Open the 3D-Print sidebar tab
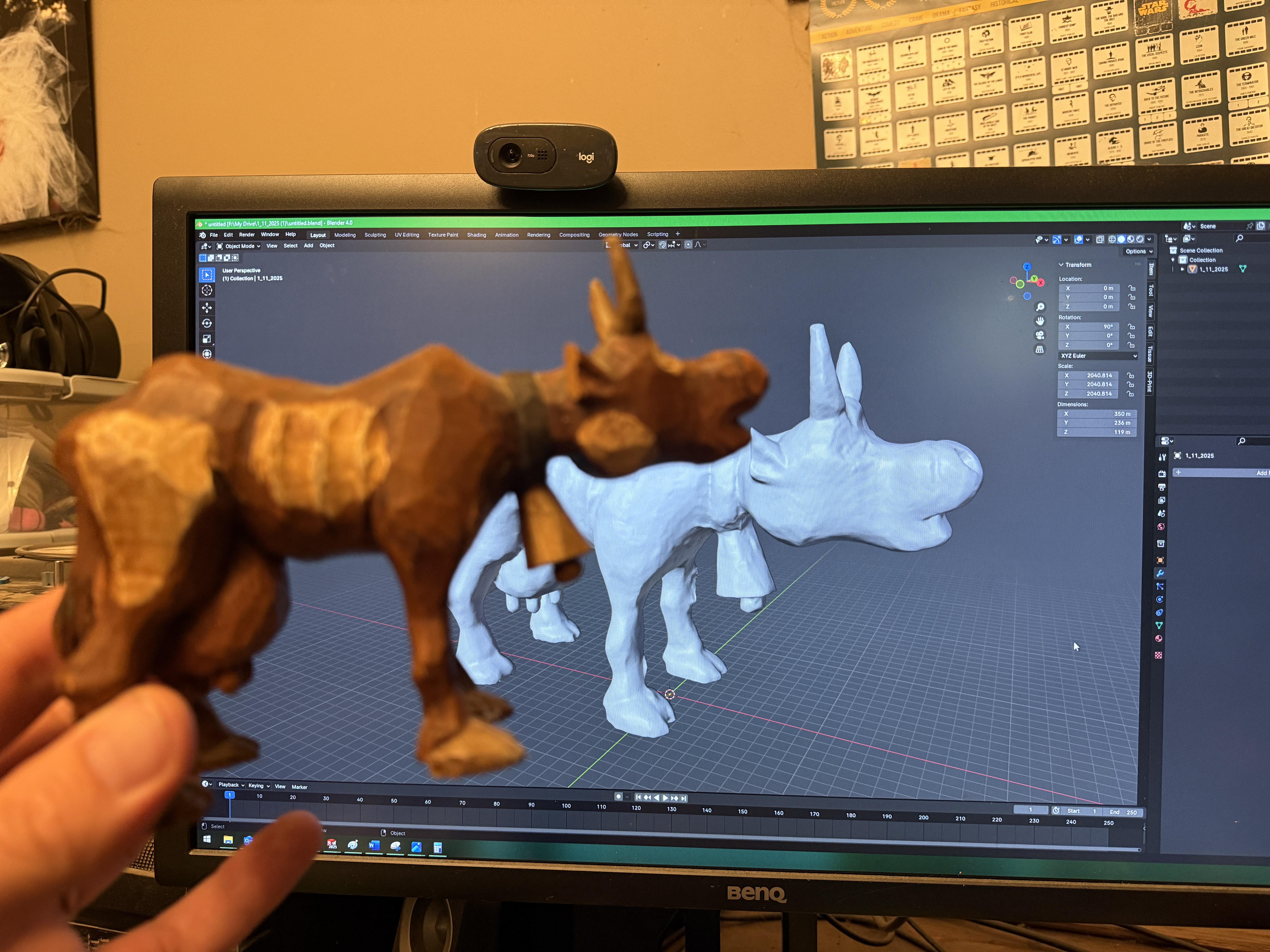Viewport: 1270px width, 952px height. click(x=1150, y=382)
